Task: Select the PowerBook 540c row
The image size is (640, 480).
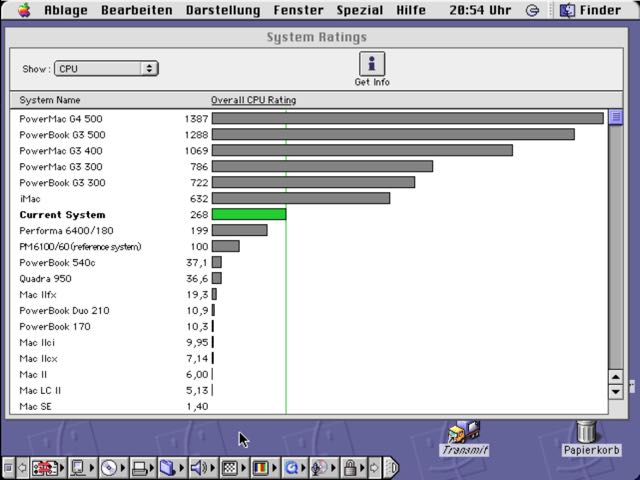Action: pyautogui.click(x=309, y=262)
